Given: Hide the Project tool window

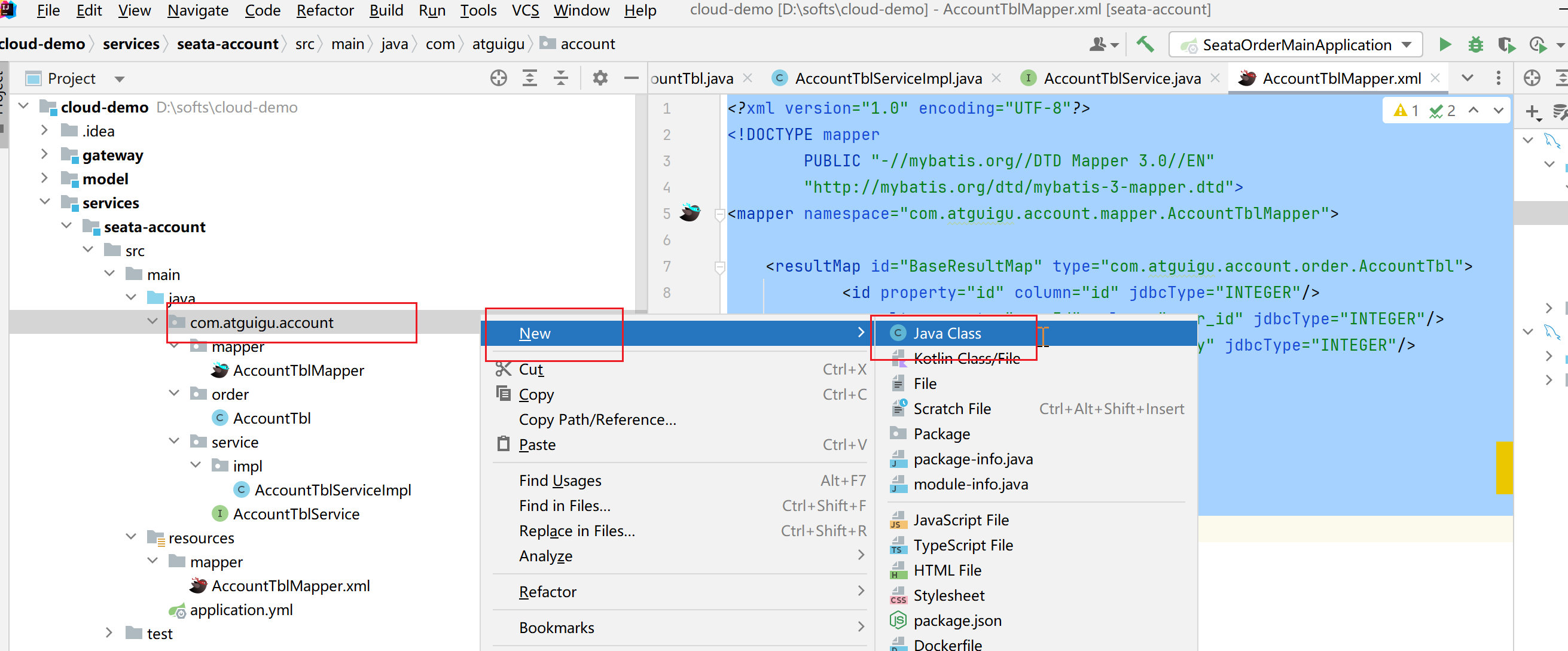Looking at the screenshot, I should 632,78.
